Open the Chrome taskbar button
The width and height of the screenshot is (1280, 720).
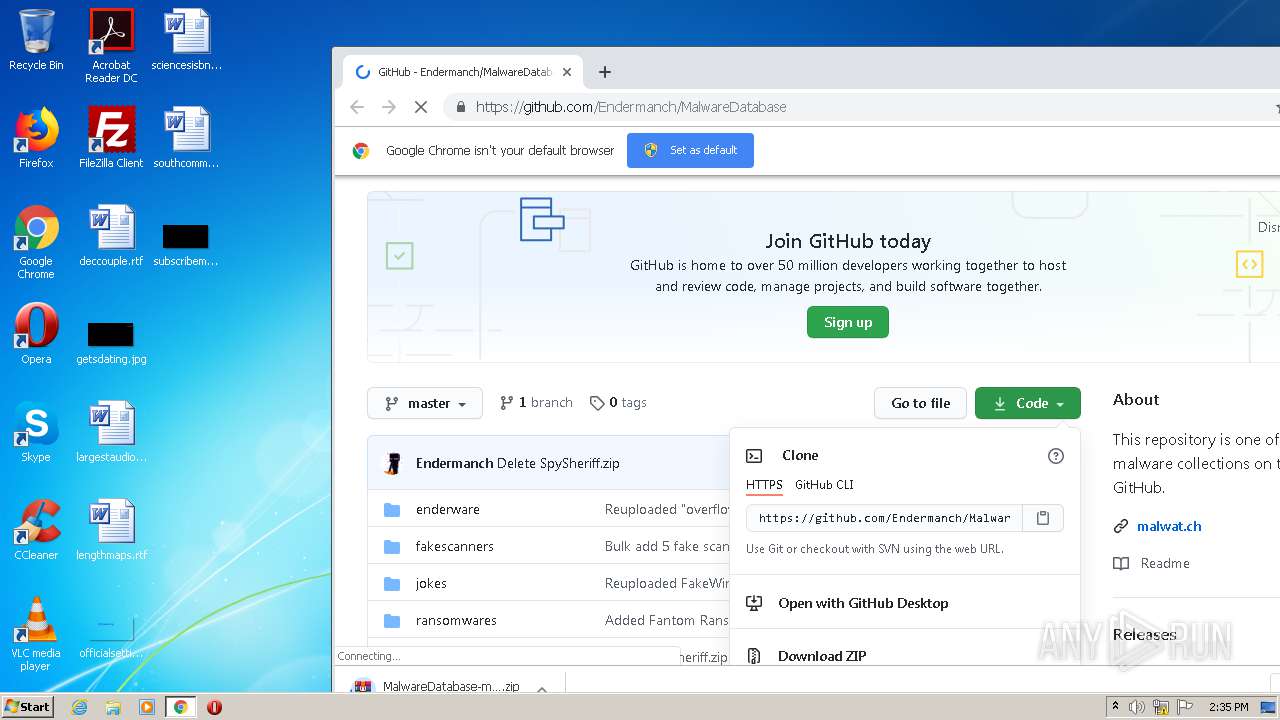(180, 707)
